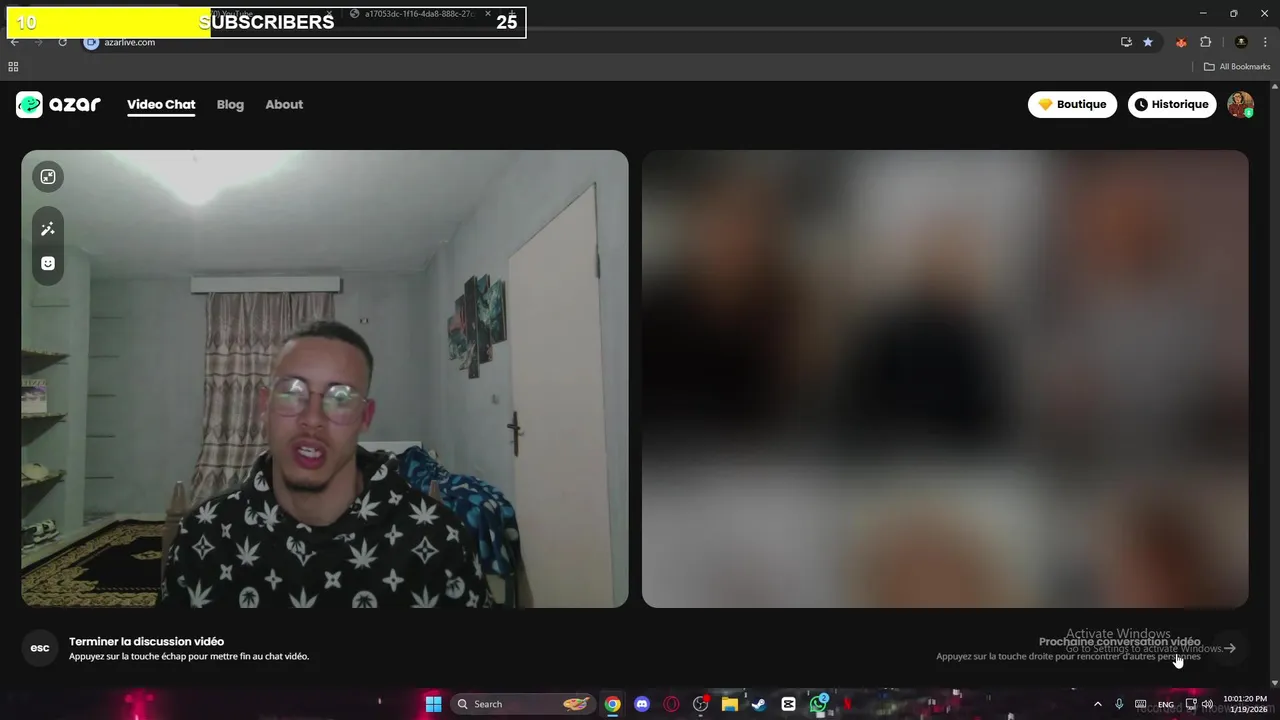Viewport: 1280px width, 720px height.
Task: Open the face filter smiley tool
Action: pyautogui.click(x=47, y=263)
